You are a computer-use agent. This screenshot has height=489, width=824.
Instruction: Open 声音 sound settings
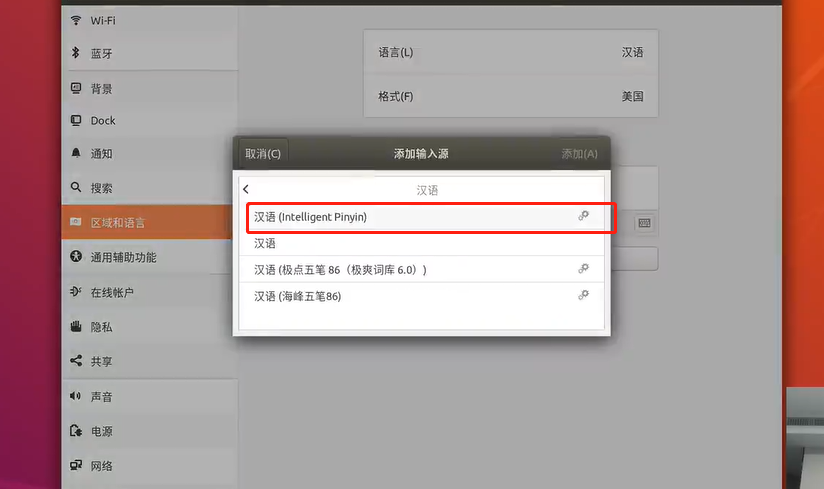(x=150, y=397)
